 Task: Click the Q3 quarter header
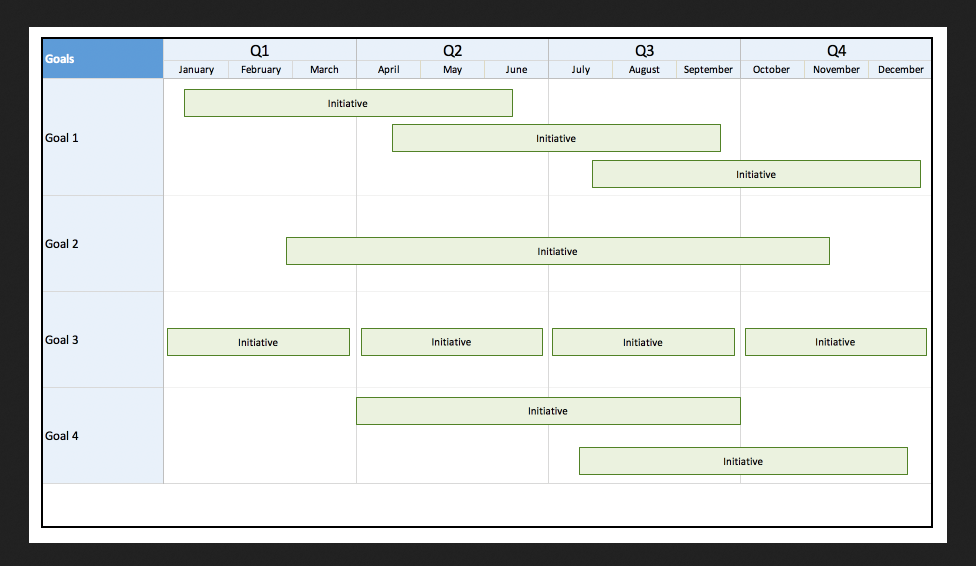point(644,50)
